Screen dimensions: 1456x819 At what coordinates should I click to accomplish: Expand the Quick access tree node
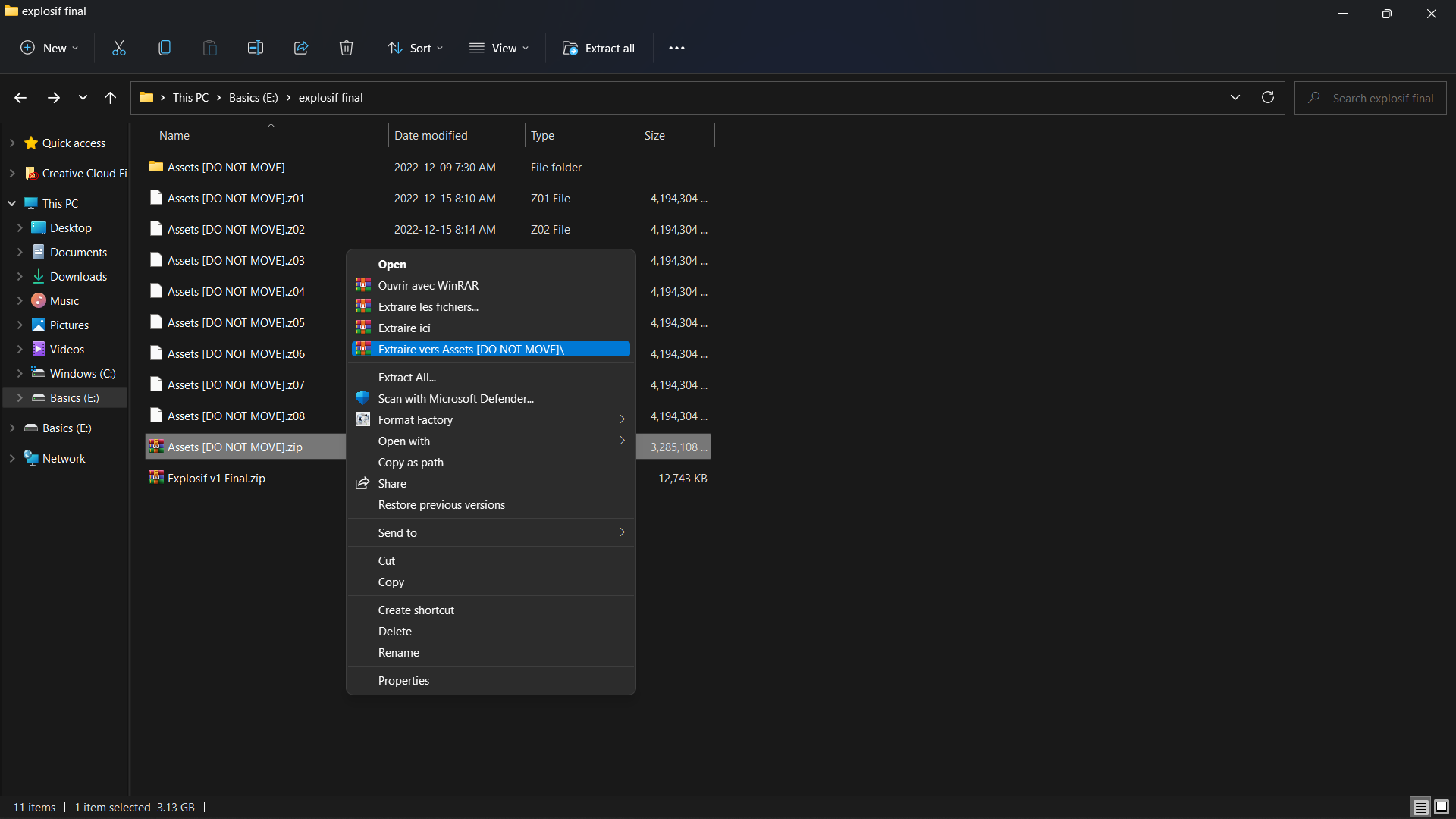tap(11, 143)
